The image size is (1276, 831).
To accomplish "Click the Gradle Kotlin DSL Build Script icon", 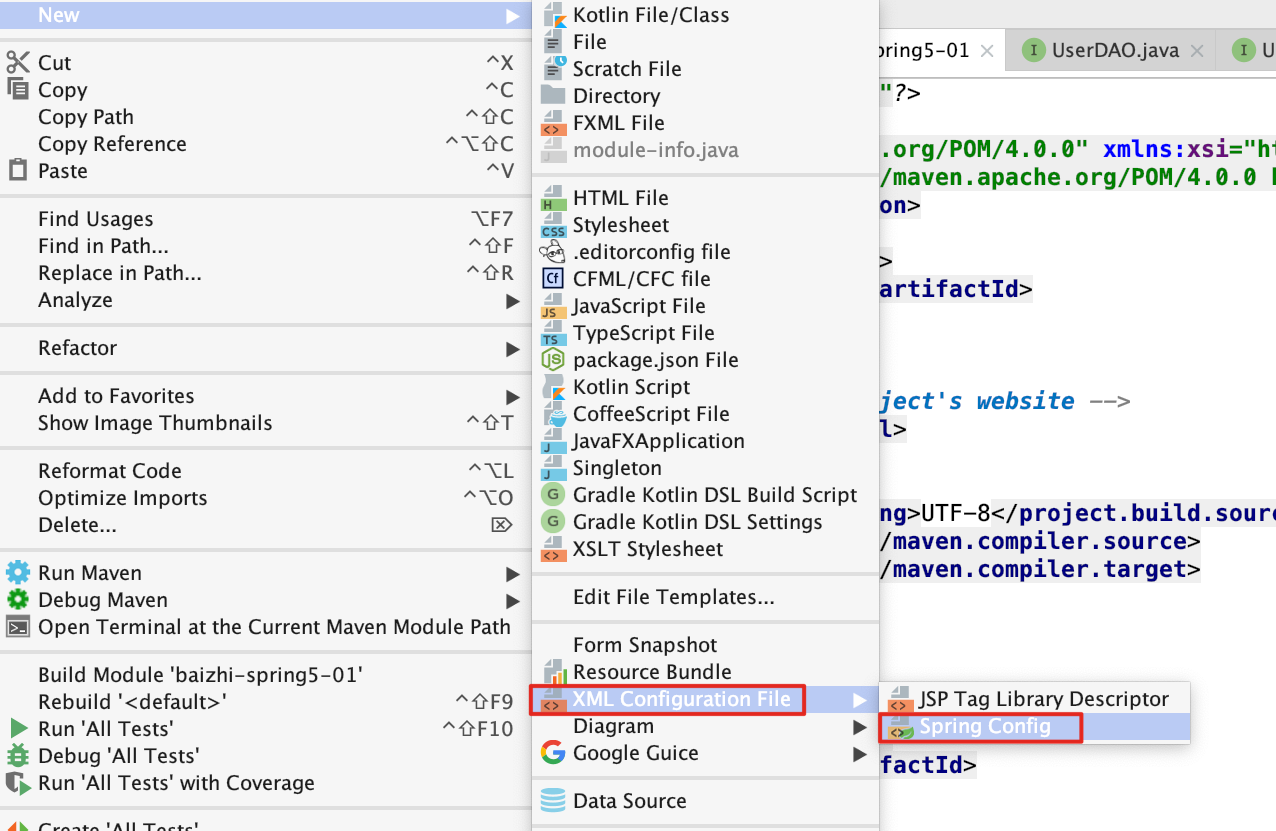I will 553,495.
